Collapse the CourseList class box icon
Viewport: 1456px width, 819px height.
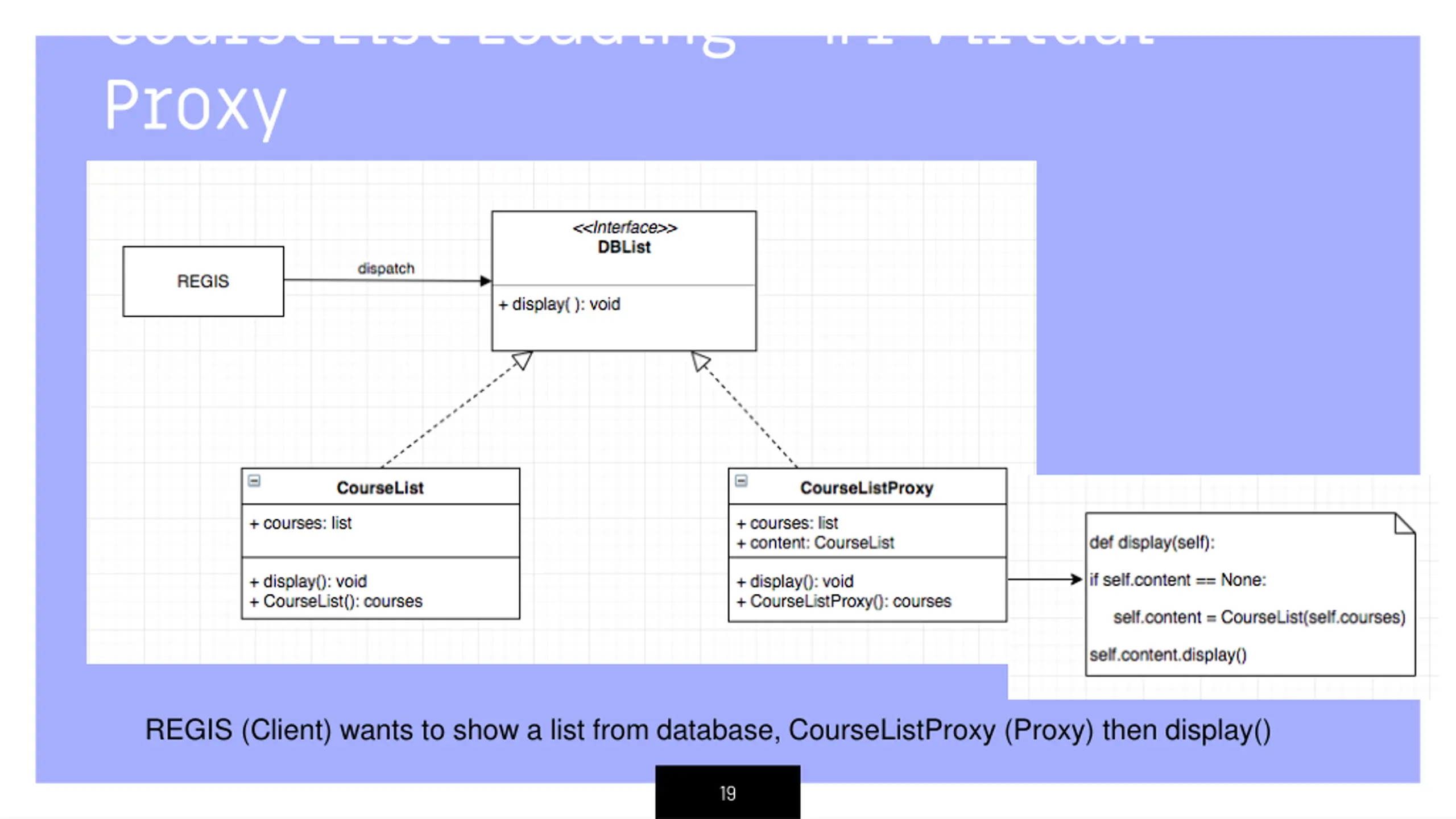coord(254,481)
